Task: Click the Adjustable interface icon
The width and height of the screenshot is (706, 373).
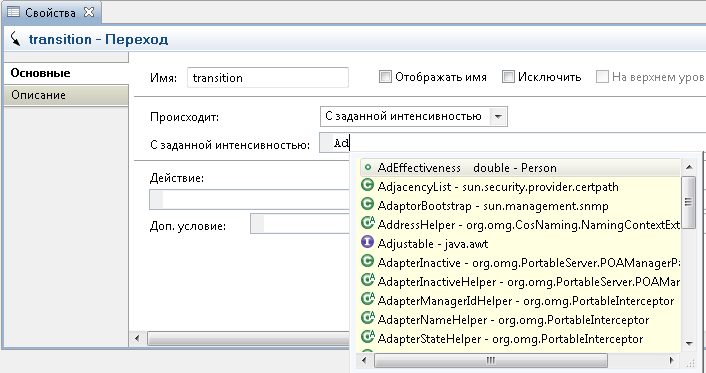Action: [x=368, y=242]
